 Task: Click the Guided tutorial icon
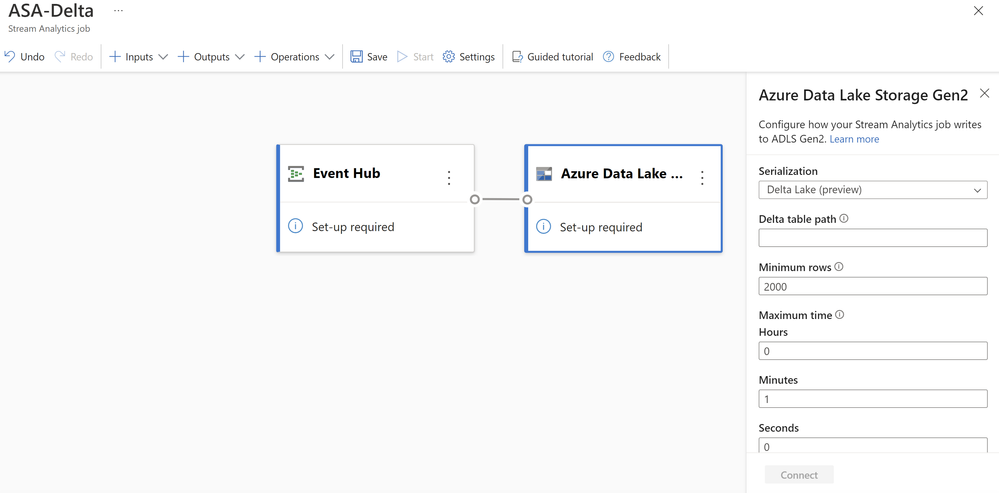point(518,57)
